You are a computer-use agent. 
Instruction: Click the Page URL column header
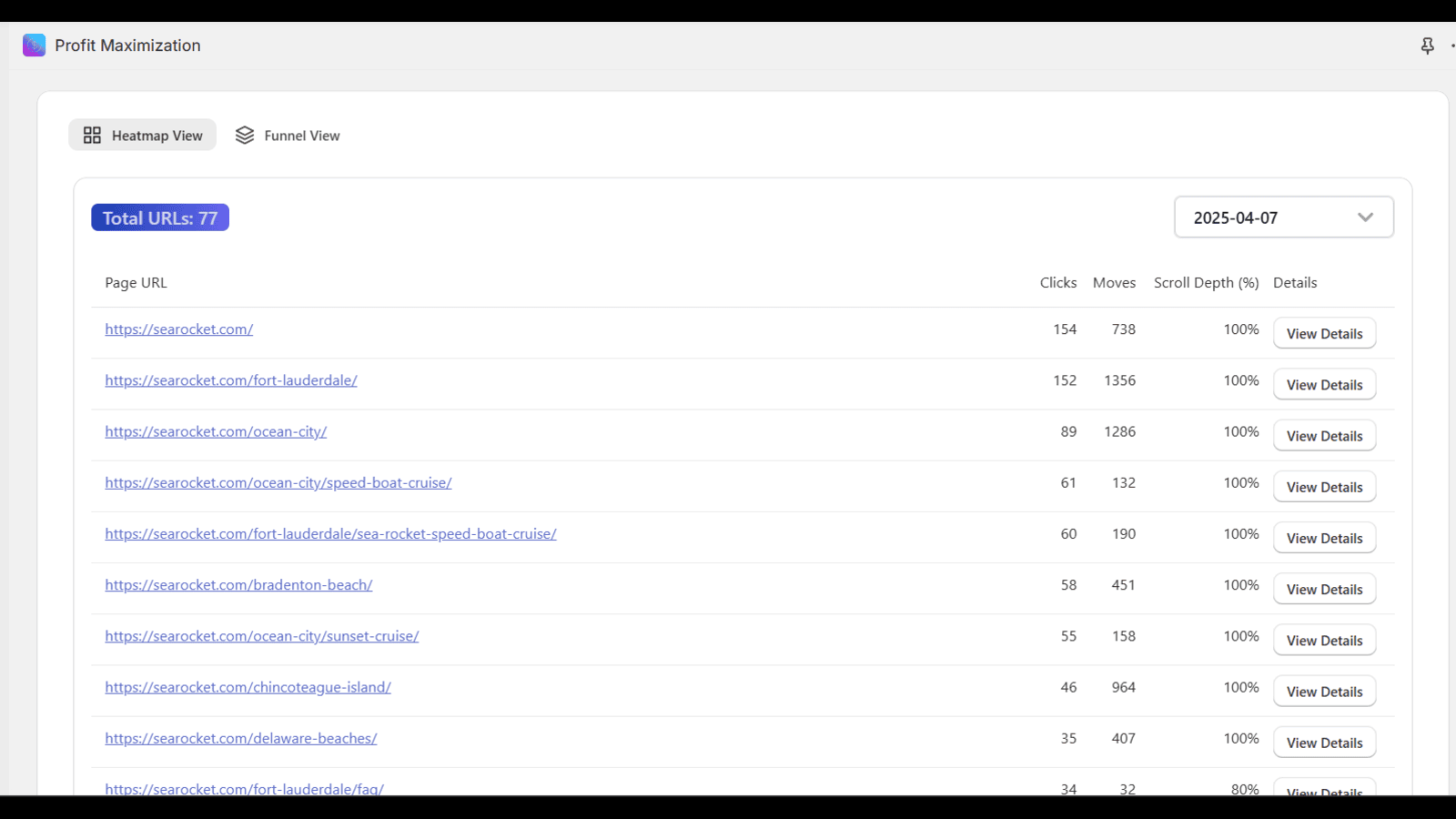pos(136,283)
